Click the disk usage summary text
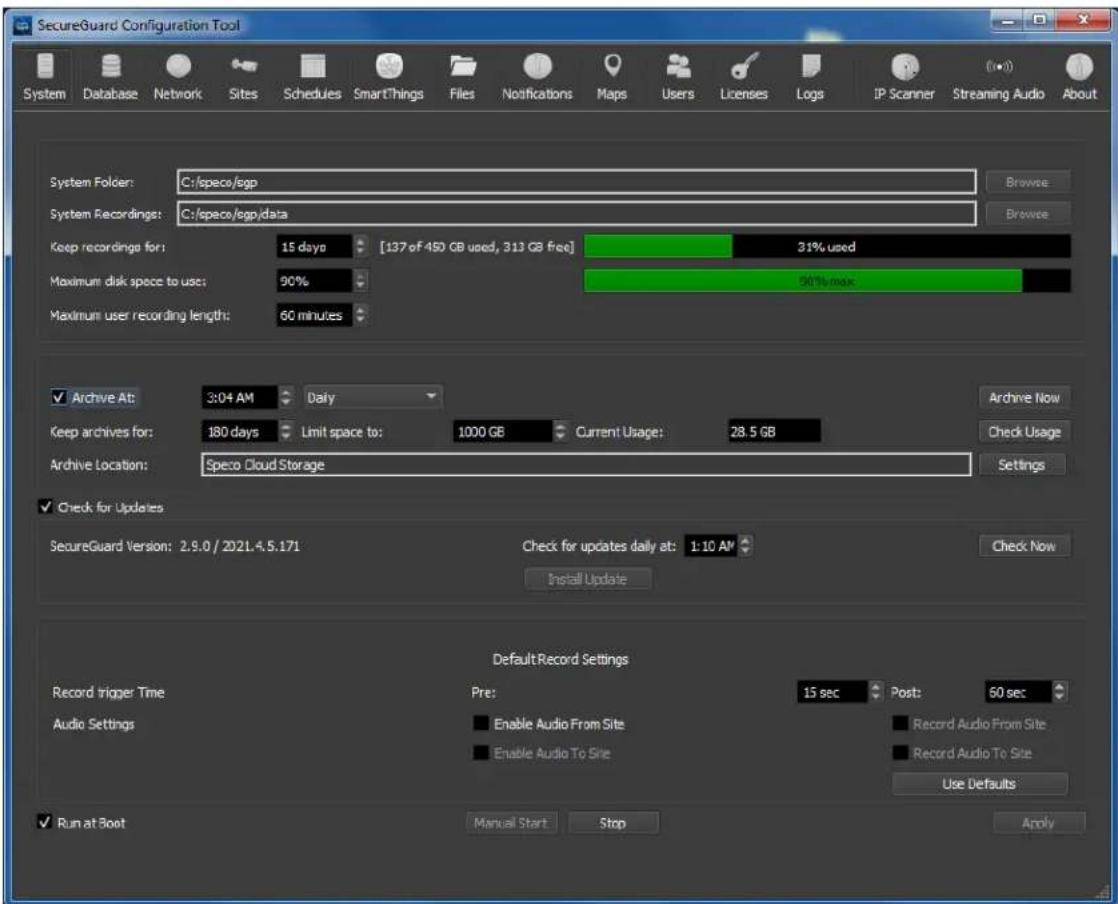 [476, 247]
